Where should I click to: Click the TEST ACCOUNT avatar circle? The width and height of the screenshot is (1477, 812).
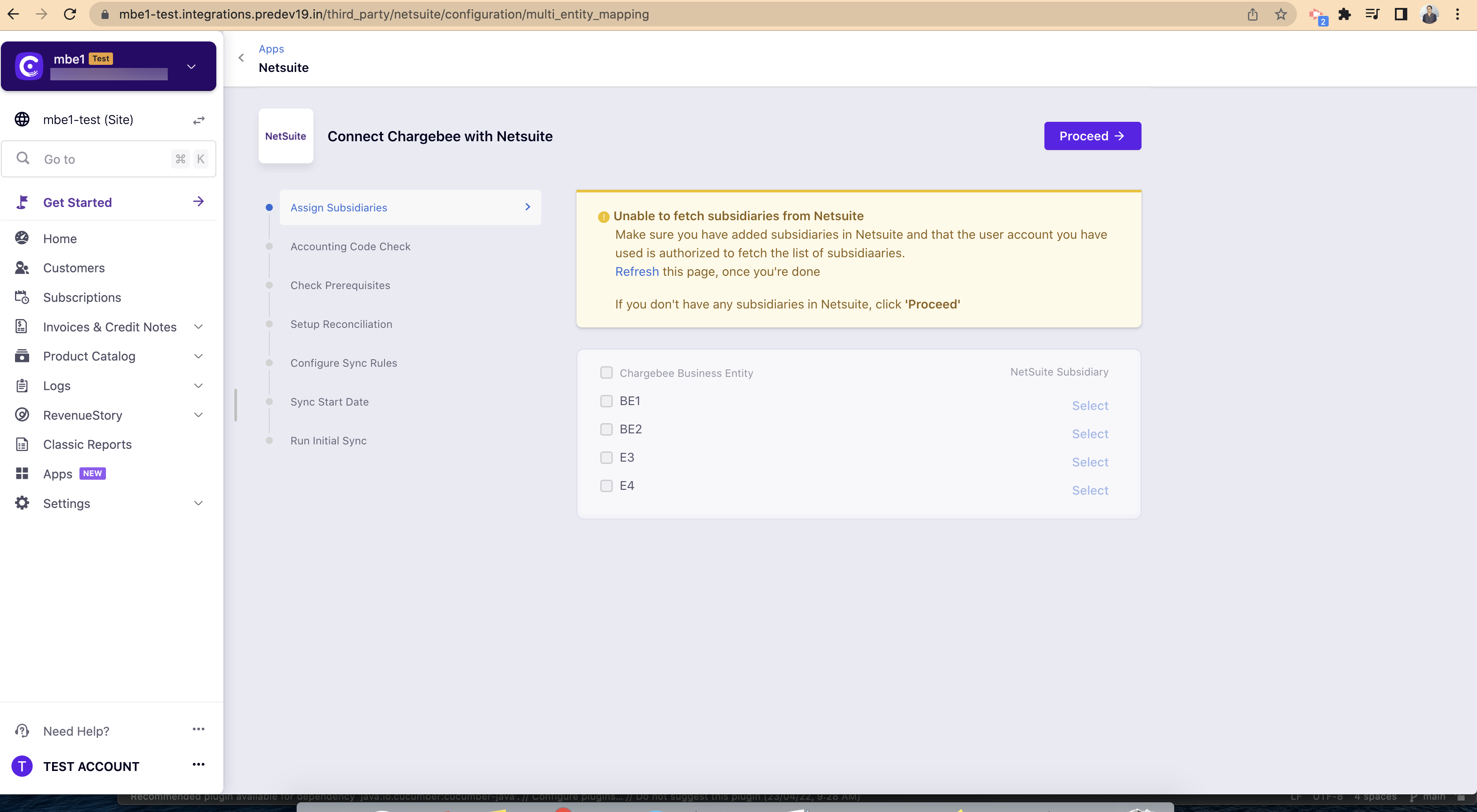coord(22,766)
